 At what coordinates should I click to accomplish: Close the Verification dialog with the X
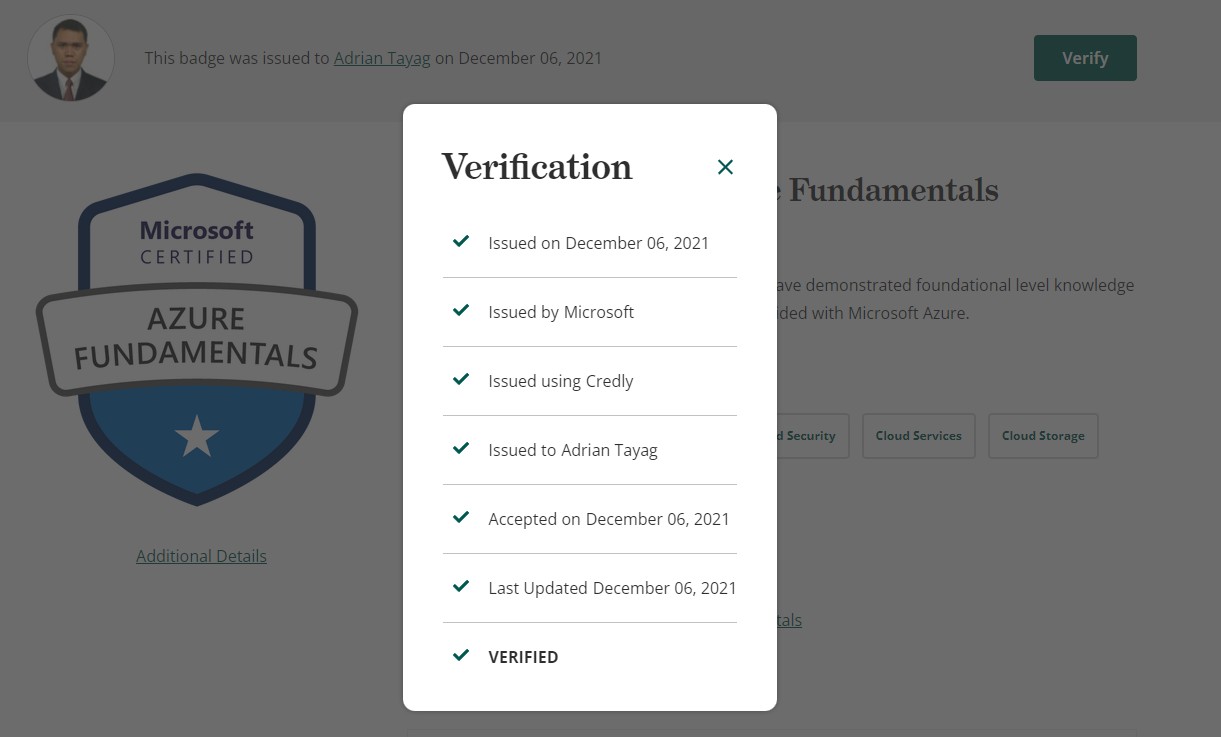pyautogui.click(x=726, y=167)
